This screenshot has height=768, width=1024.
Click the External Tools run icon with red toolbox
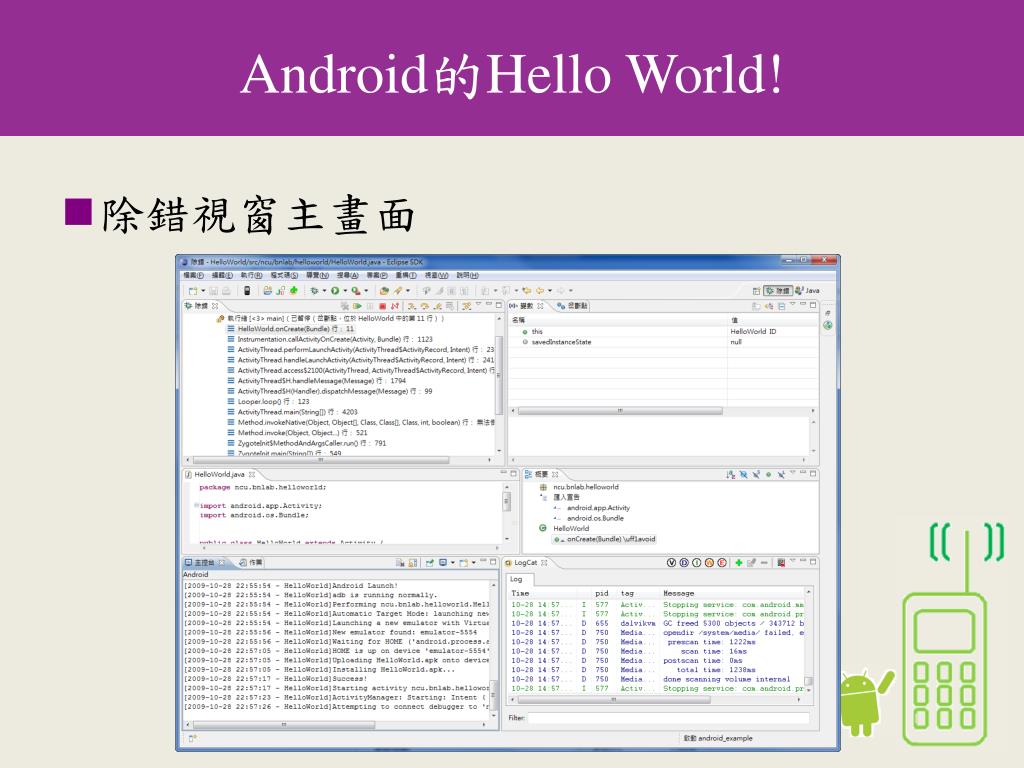coord(356,291)
